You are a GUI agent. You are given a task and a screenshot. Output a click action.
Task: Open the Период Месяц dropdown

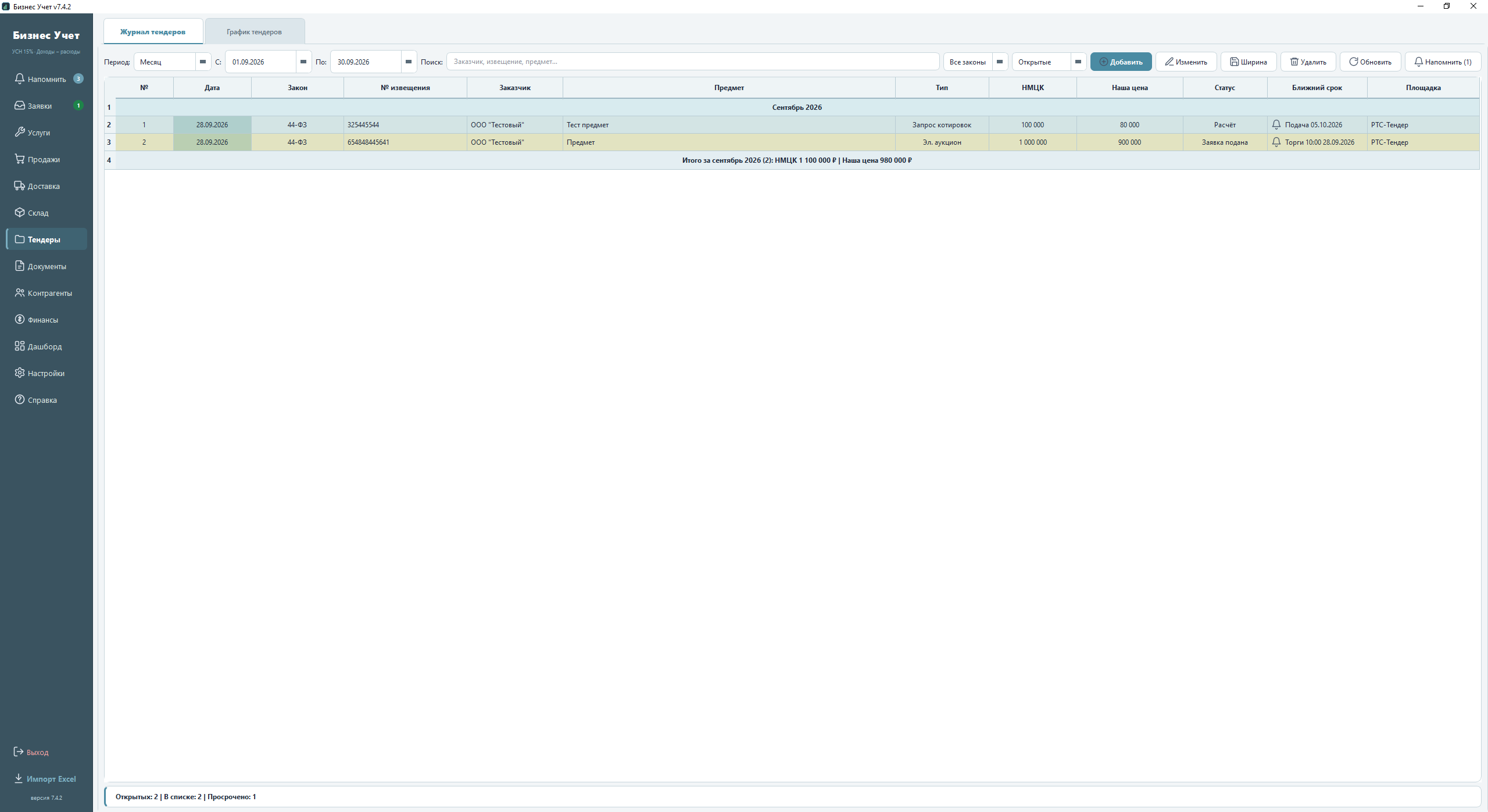tap(172, 62)
